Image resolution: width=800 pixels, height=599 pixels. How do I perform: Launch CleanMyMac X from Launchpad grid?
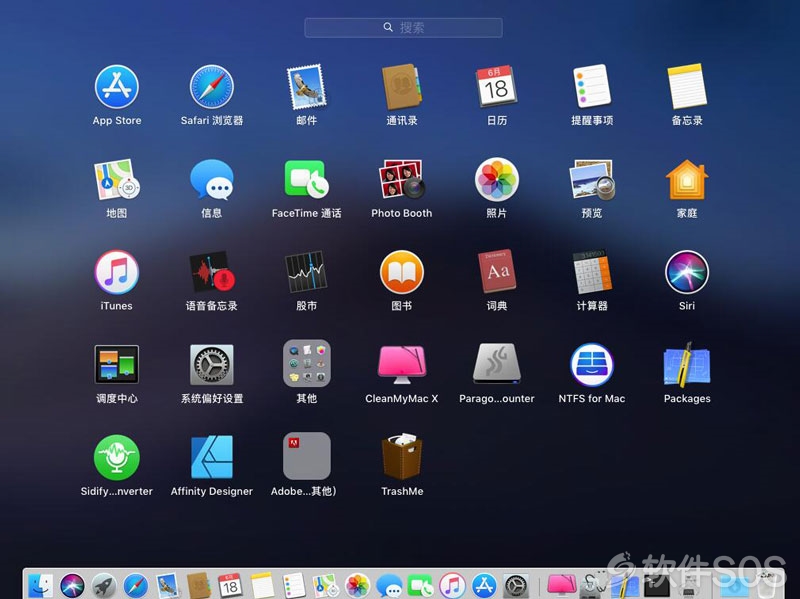[402, 364]
